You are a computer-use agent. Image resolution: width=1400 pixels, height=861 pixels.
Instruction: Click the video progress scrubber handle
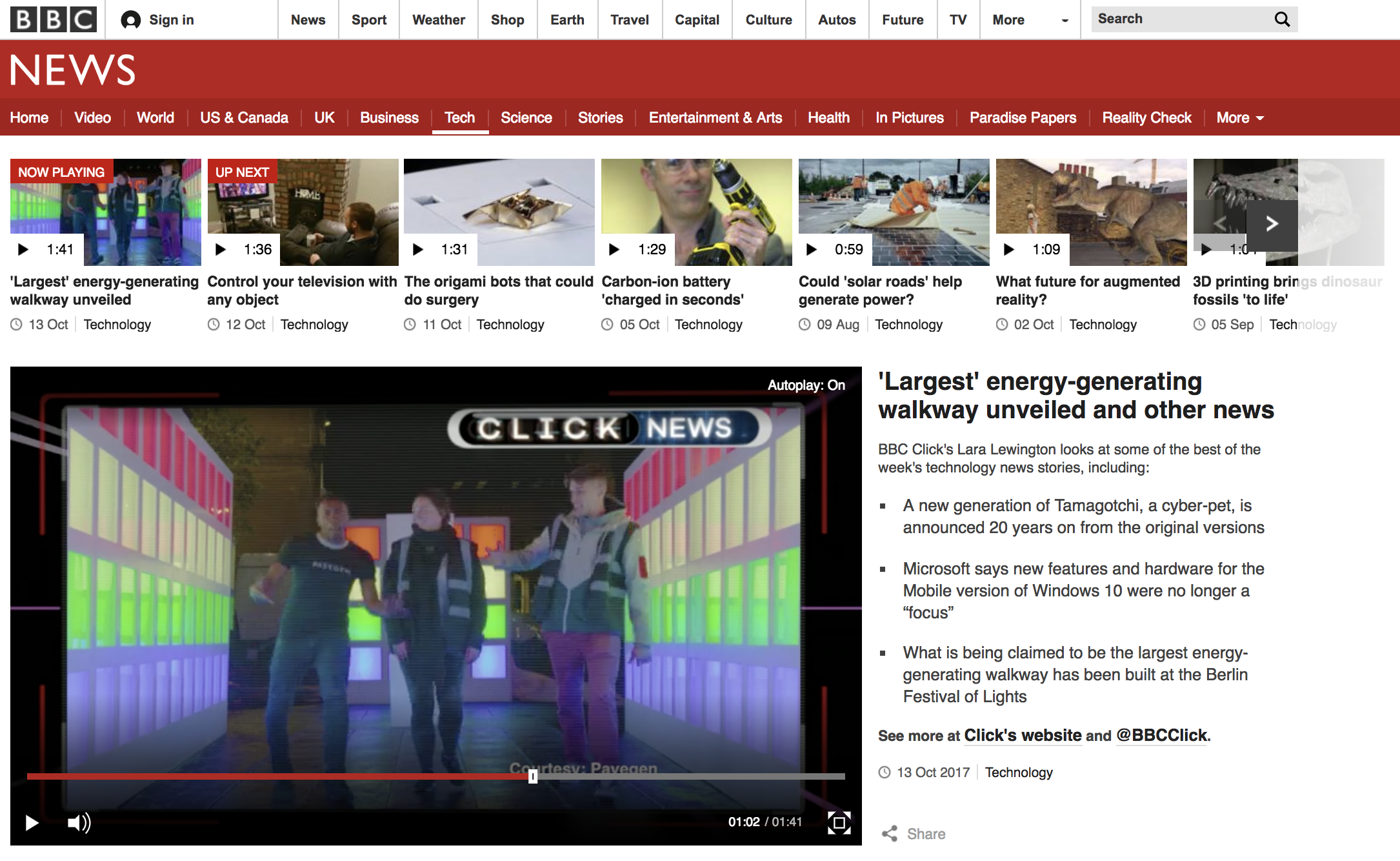[533, 776]
